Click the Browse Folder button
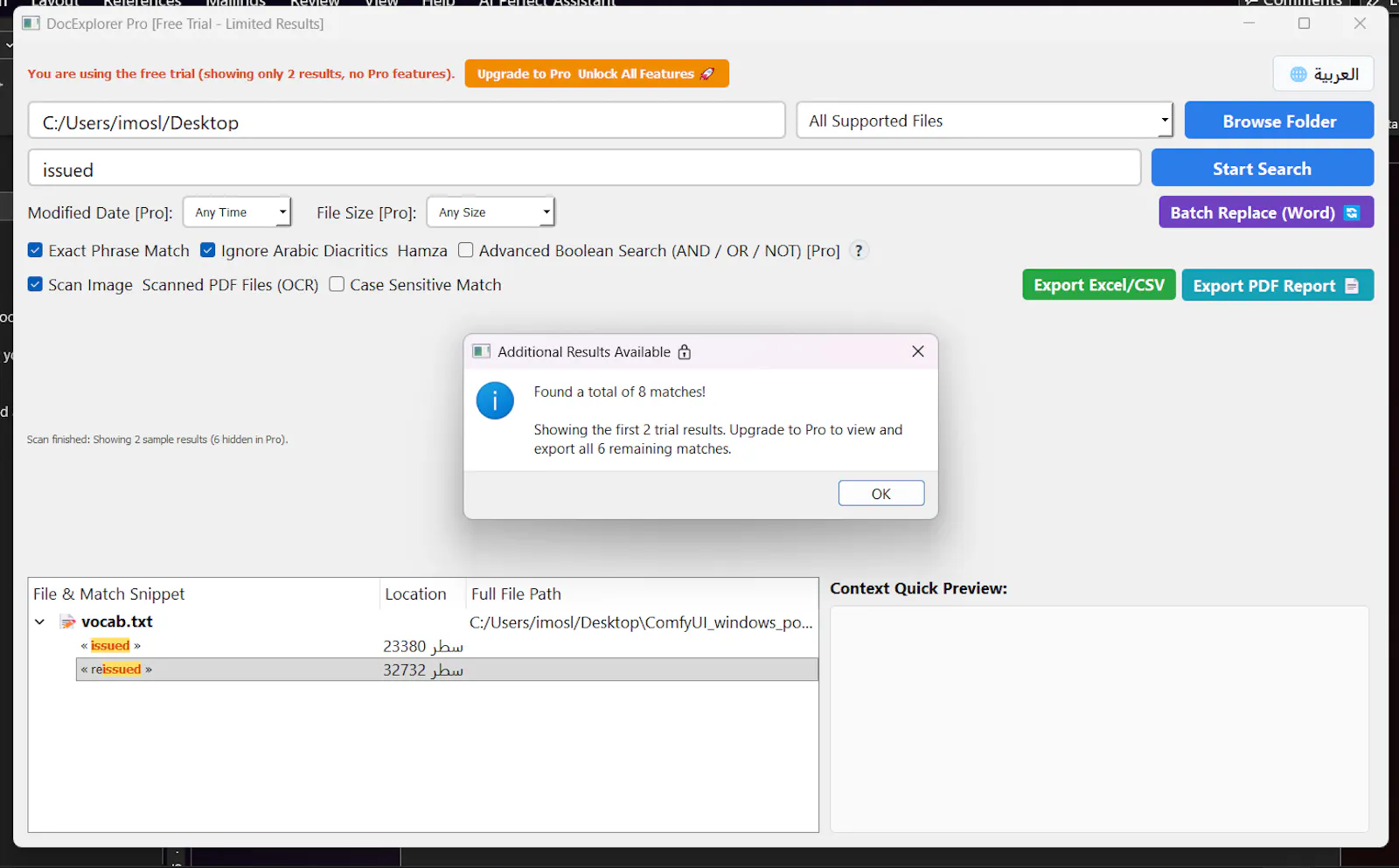The height and width of the screenshot is (868, 1399). coord(1279,121)
